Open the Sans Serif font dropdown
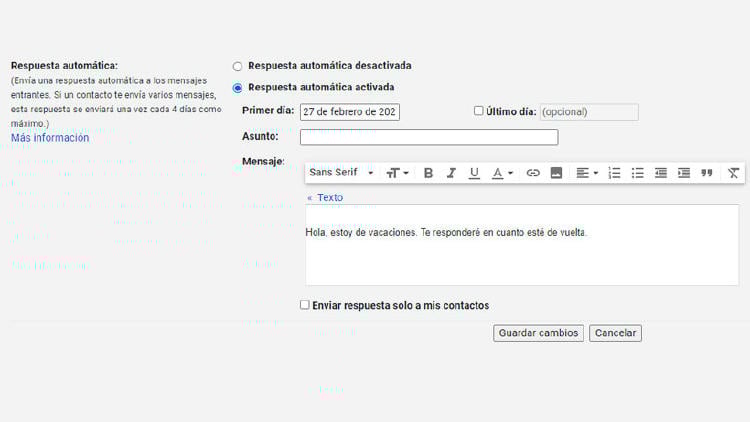 coord(341,173)
